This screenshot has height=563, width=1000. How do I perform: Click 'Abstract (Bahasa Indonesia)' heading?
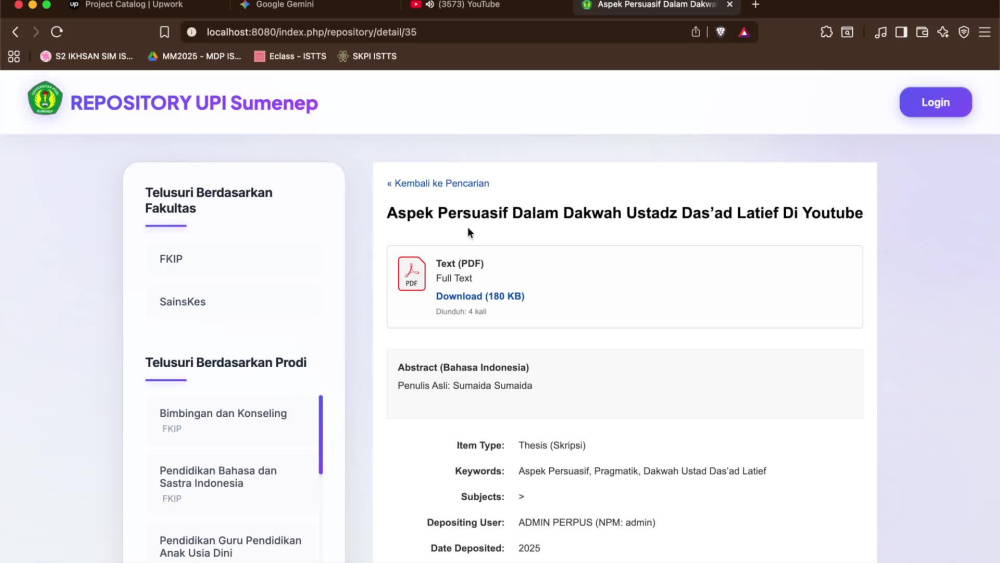[463, 367]
